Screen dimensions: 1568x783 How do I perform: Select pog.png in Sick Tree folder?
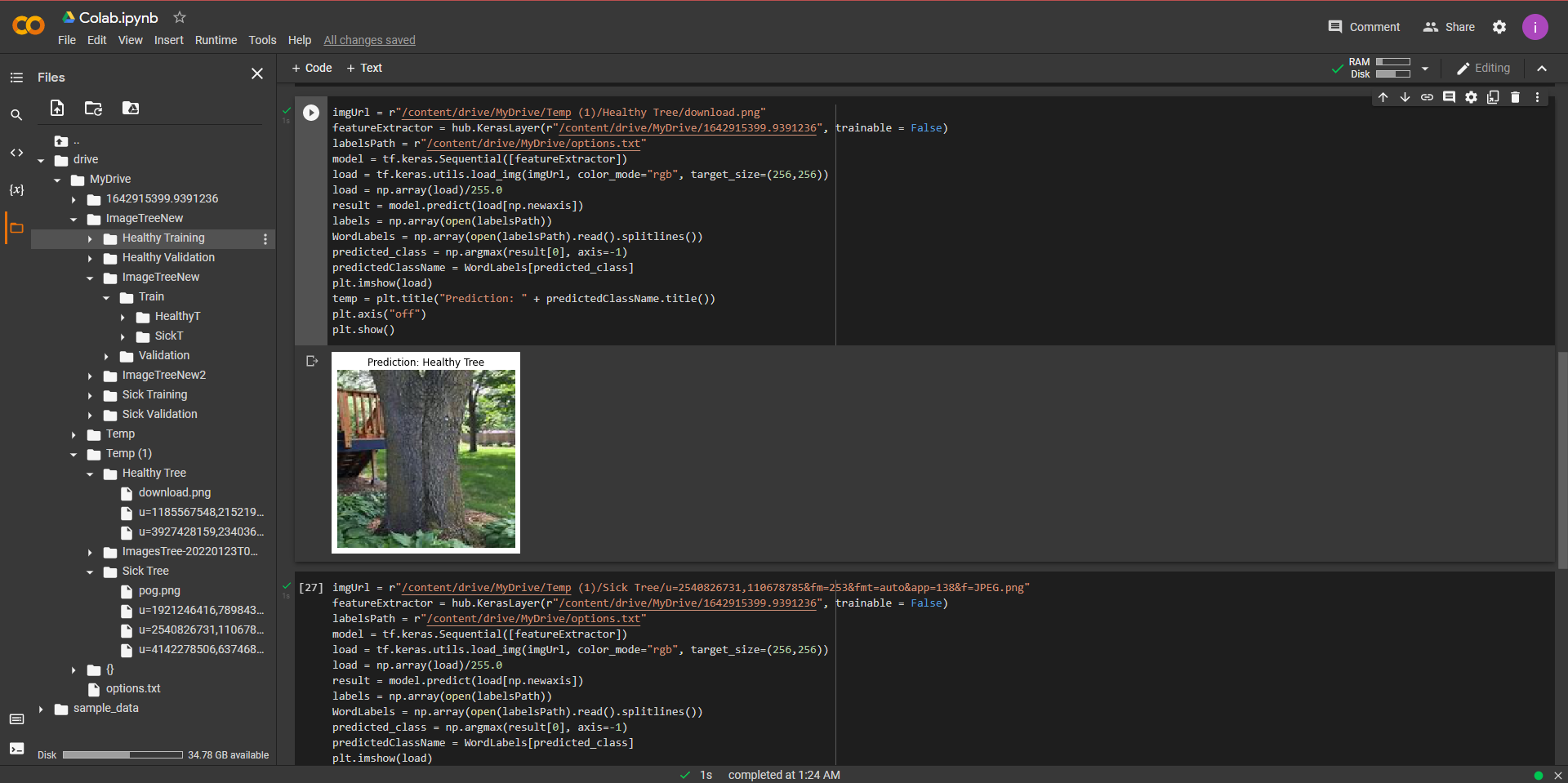(159, 591)
